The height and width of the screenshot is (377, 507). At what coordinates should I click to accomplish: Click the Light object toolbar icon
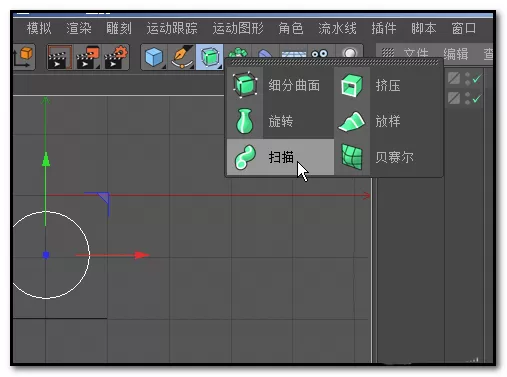350,53
